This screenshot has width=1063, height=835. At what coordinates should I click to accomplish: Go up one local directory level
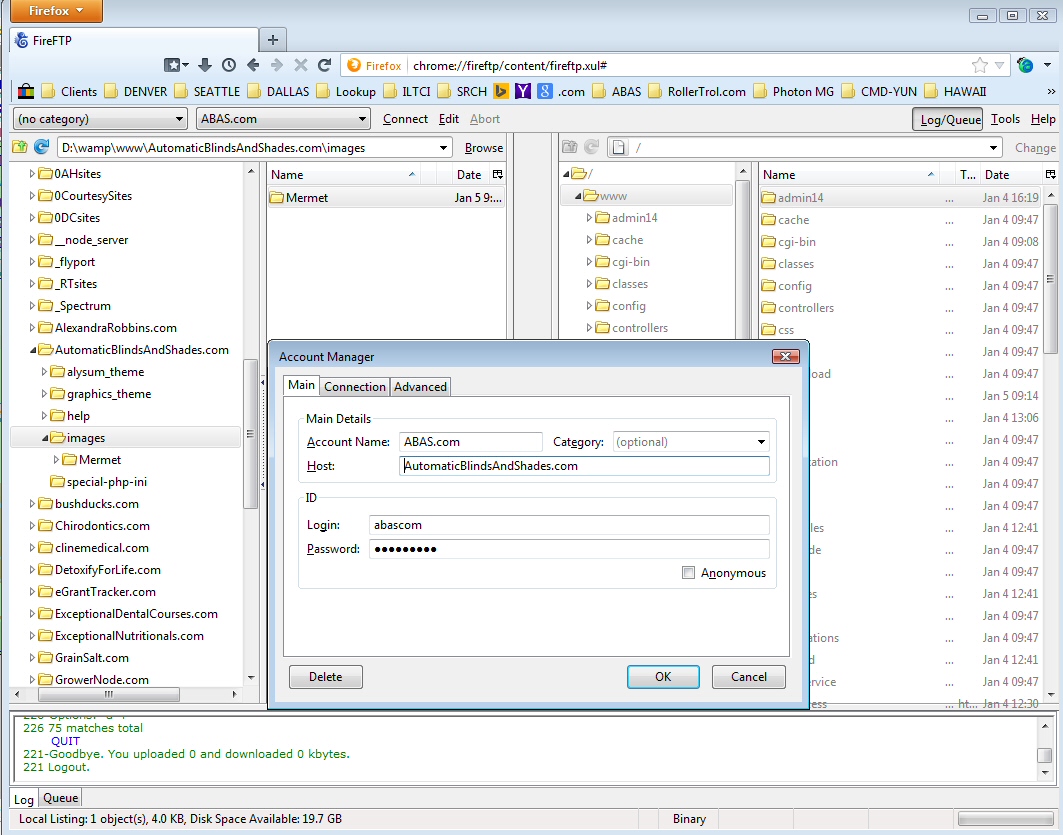point(20,147)
